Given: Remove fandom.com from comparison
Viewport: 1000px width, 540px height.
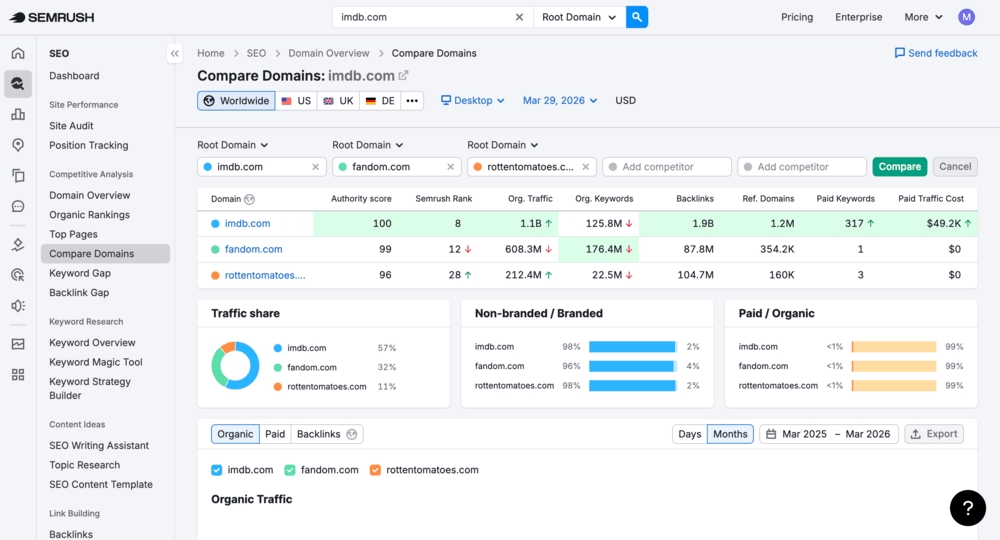Looking at the screenshot, I should (450, 167).
